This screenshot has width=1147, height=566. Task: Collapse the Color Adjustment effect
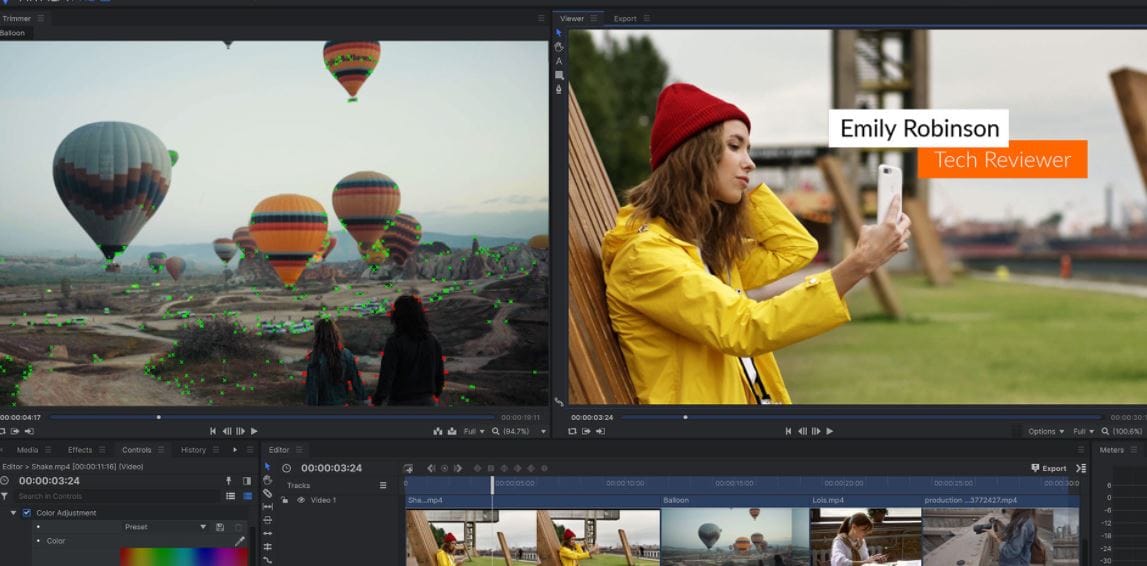[13, 513]
